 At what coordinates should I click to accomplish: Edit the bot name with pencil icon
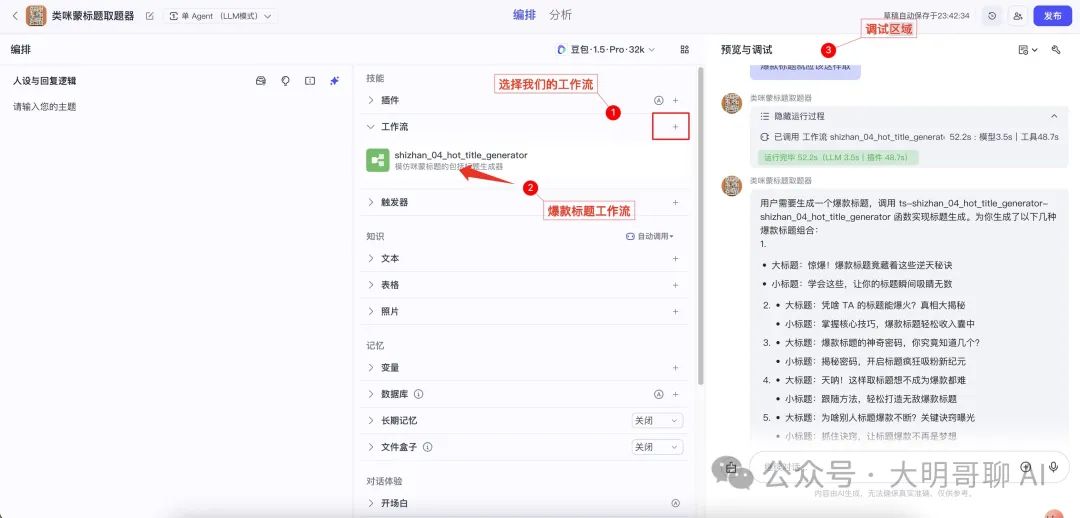click(x=149, y=16)
